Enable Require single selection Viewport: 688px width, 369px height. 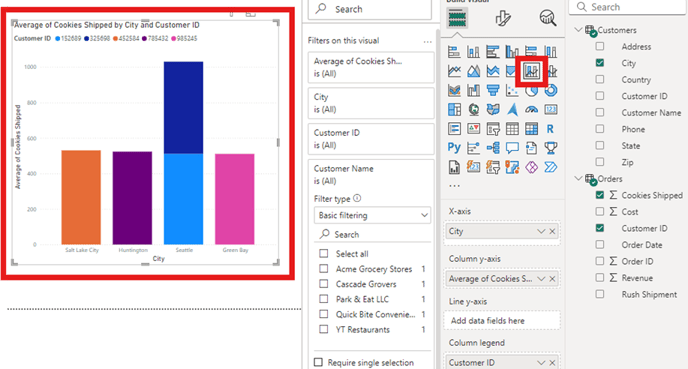(319, 362)
